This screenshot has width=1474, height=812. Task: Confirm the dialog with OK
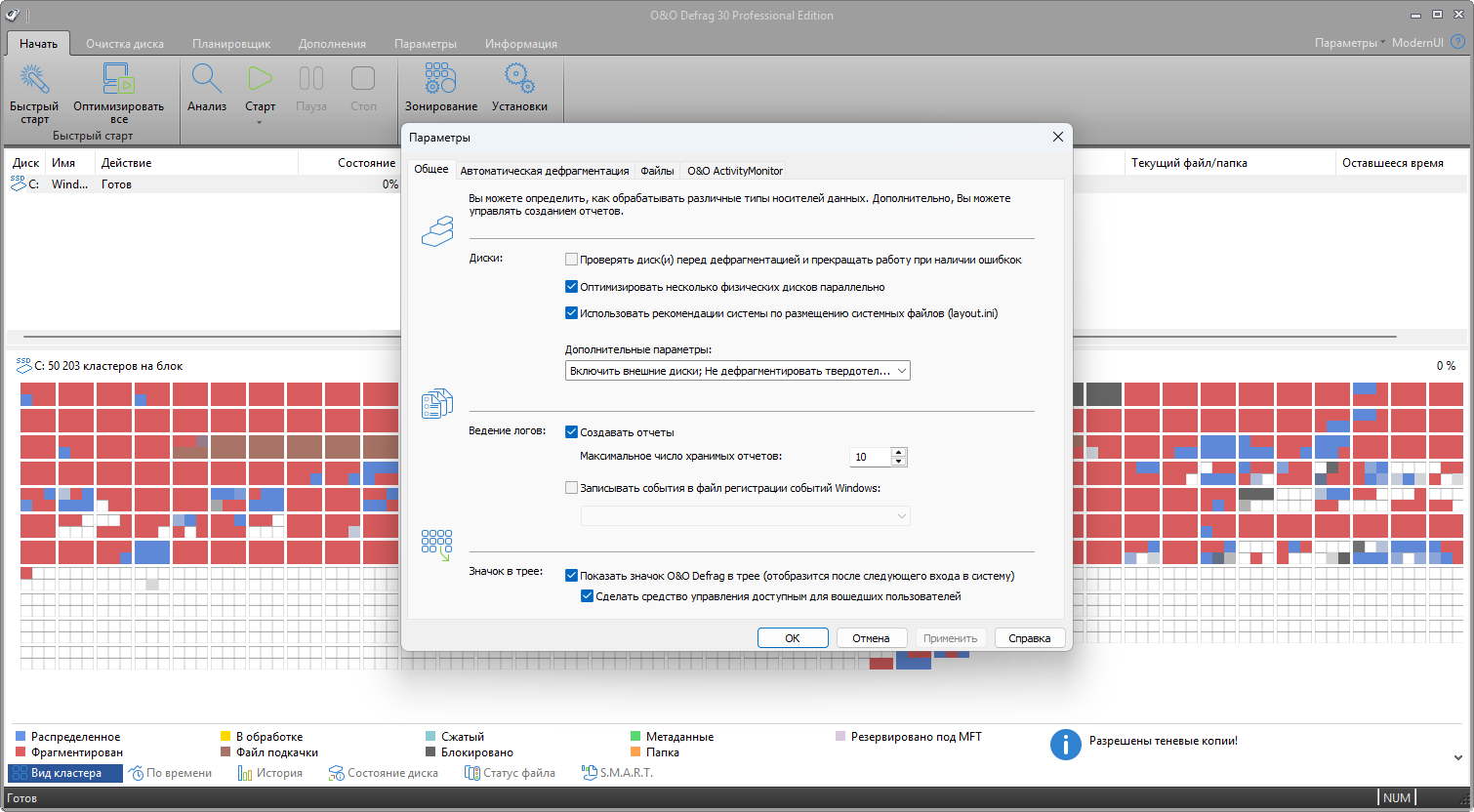[x=793, y=638]
